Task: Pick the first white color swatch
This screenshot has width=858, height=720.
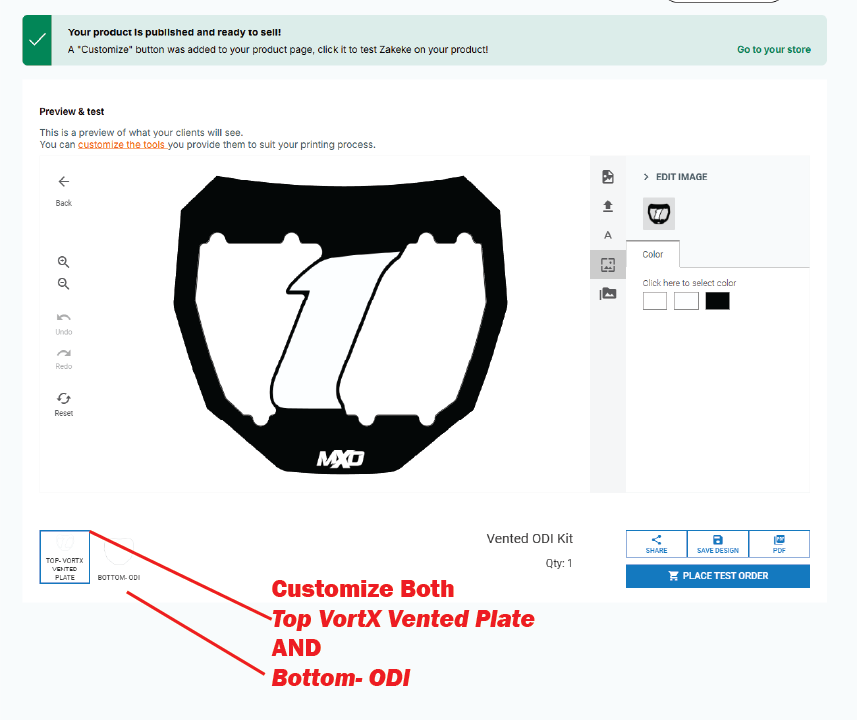Action: tap(655, 301)
